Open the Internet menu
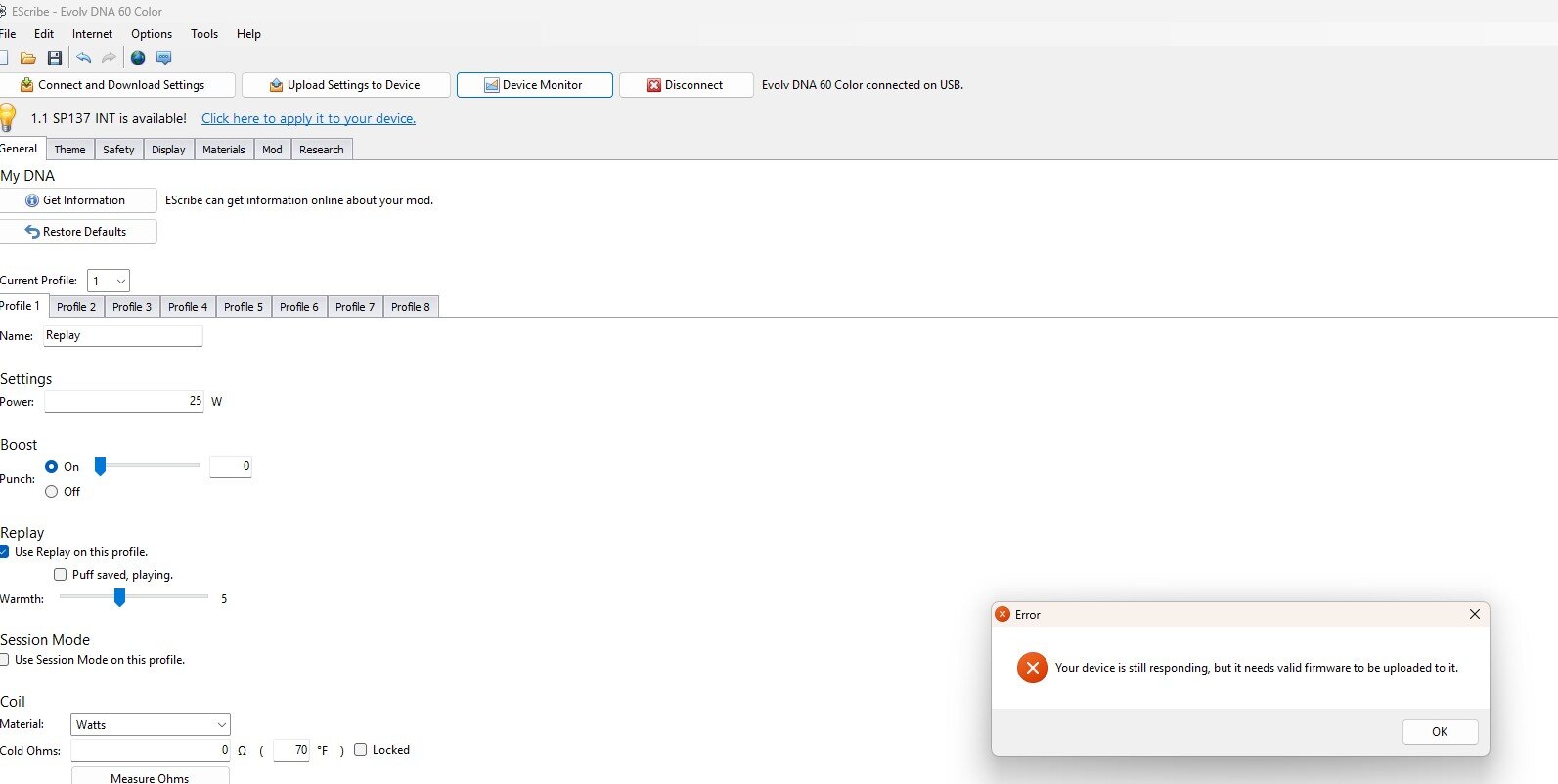 pyautogui.click(x=92, y=34)
